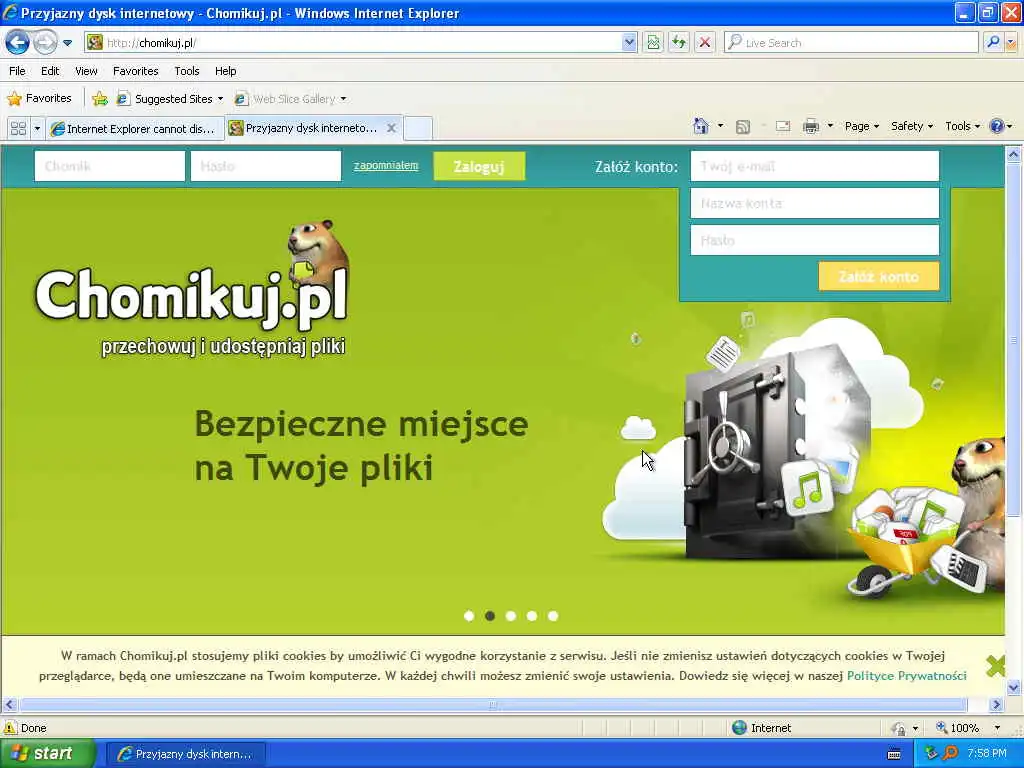The height and width of the screenshot is (768, 1024).
Task: Click the Zaloguj login button
Action: point(479,167)
